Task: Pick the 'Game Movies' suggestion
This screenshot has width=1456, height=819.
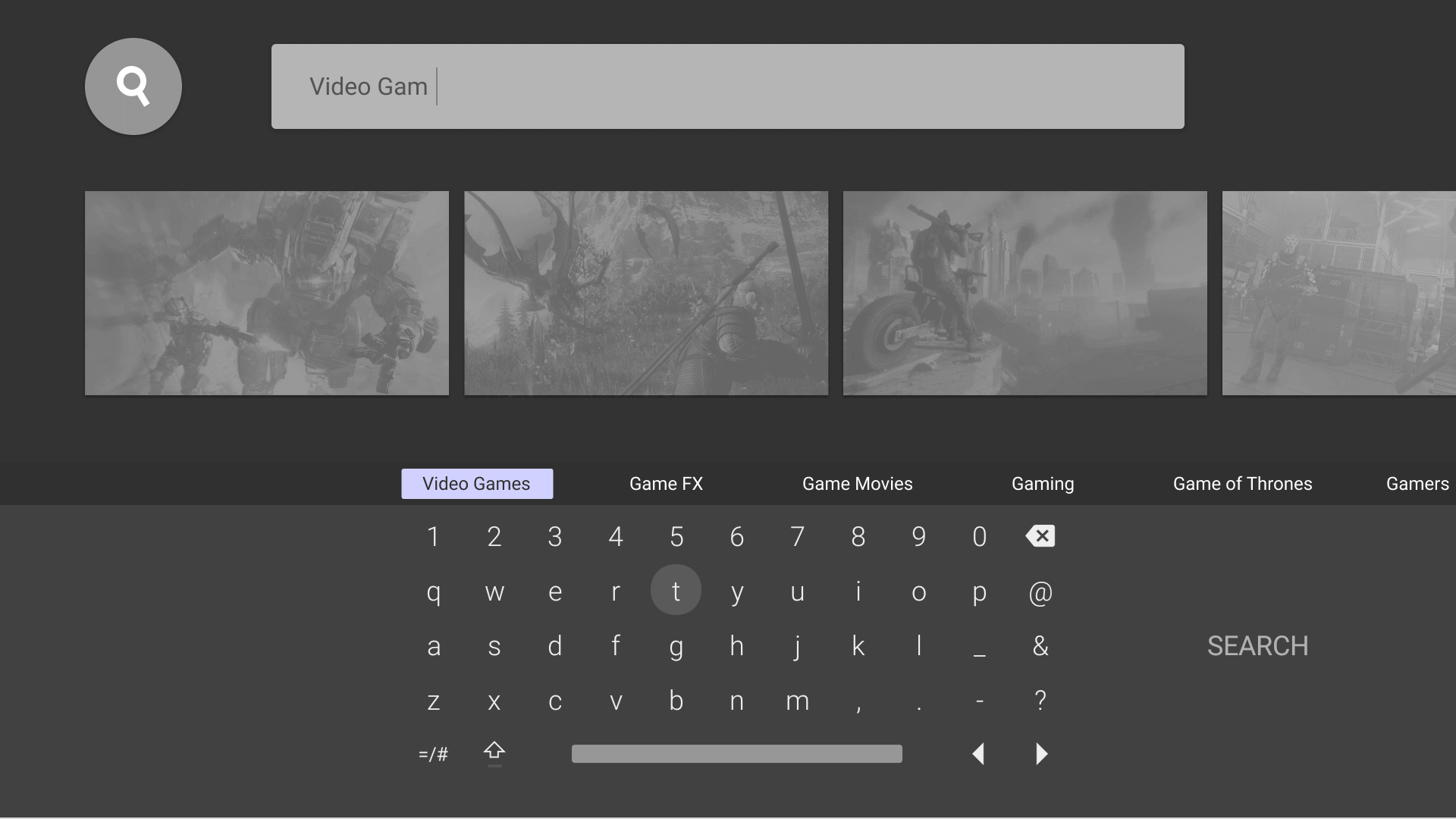Action: [858, 484]
